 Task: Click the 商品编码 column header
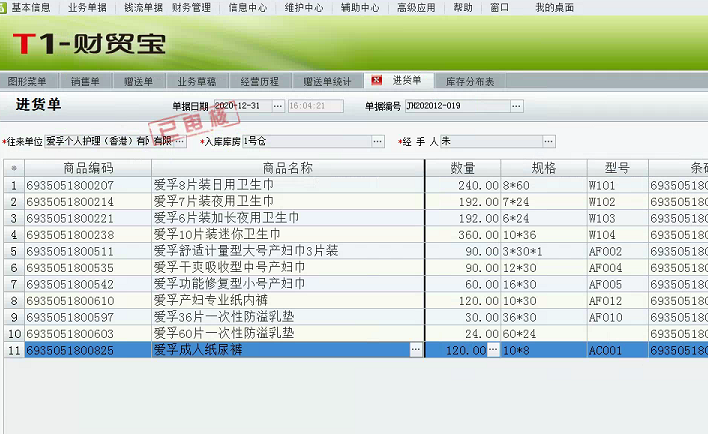coord(88,168)
